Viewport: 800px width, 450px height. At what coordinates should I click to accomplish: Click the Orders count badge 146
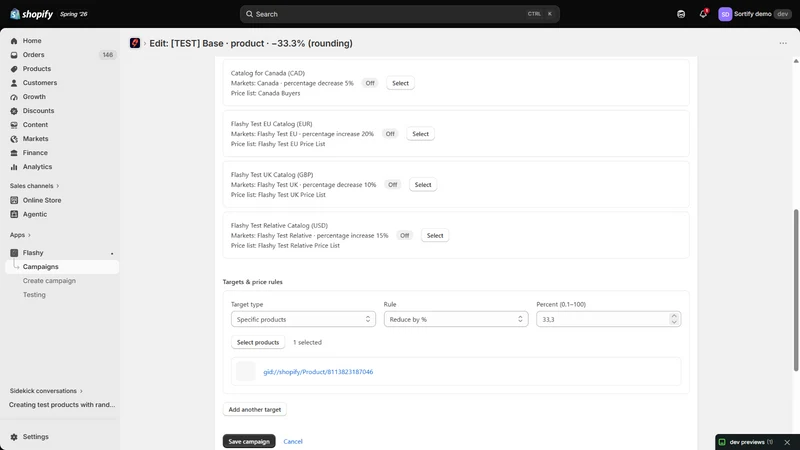pos(107,55)
